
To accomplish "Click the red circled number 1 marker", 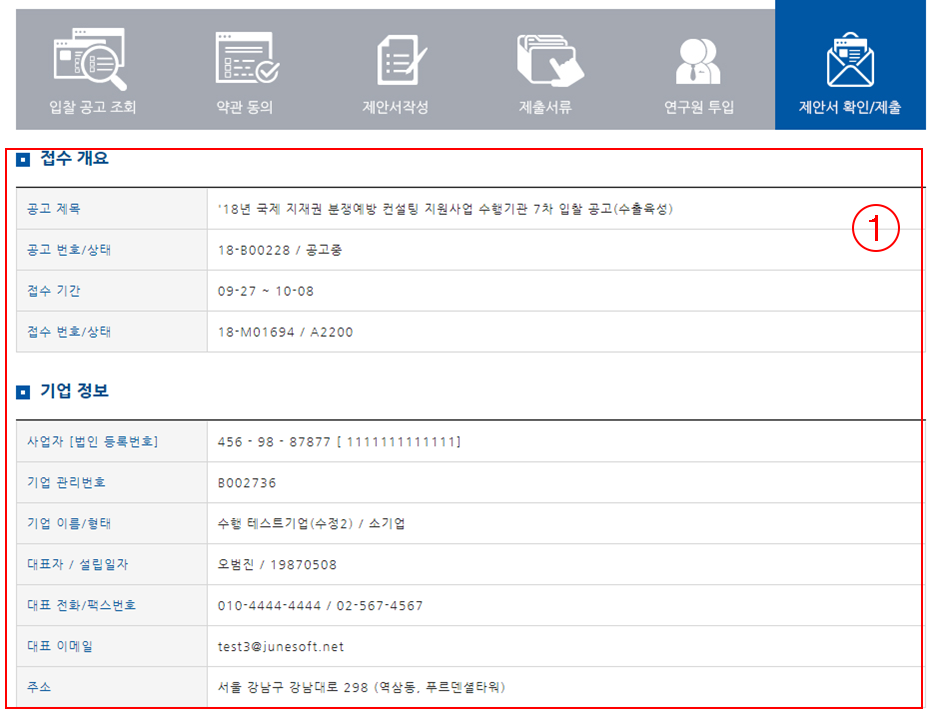I will [876, 230].
